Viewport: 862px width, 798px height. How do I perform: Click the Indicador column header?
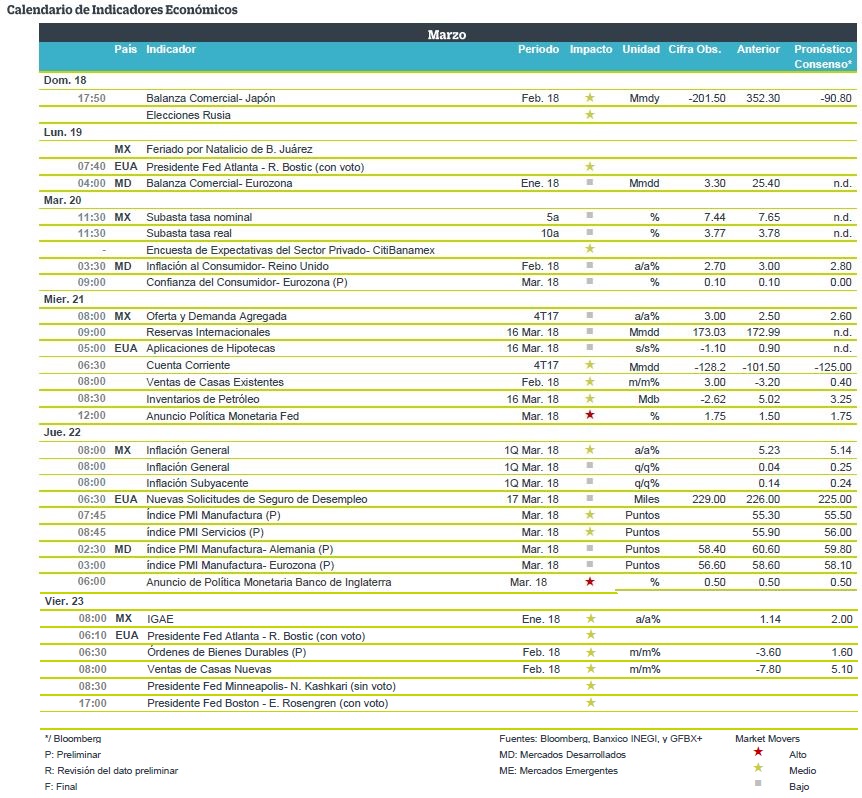[171, 49]
